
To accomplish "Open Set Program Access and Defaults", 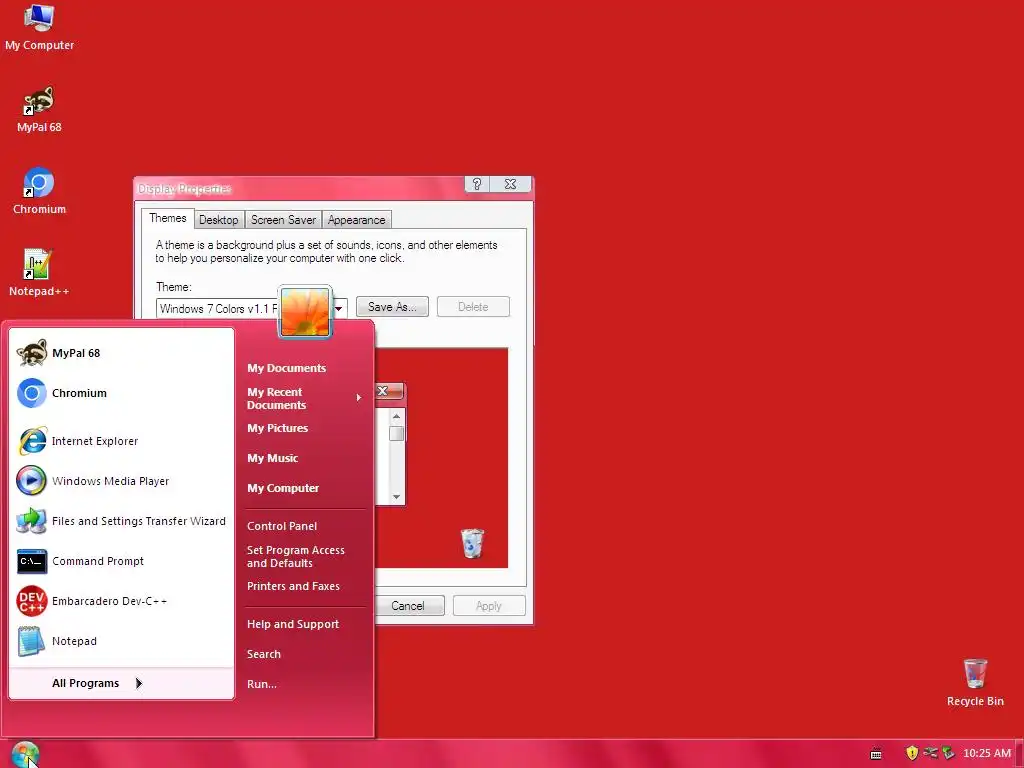I will tap(296, 557).
